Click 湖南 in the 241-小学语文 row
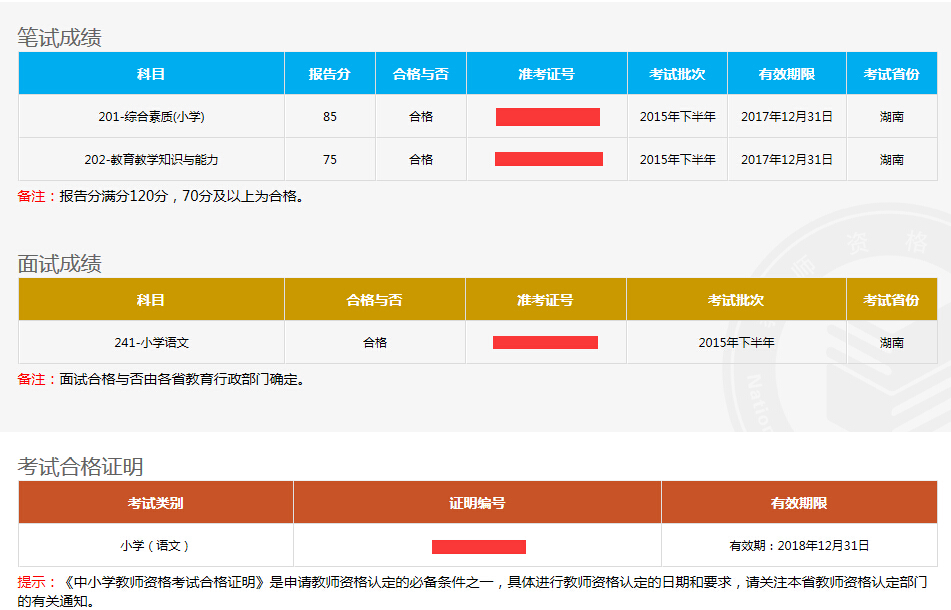The height and width of the screenshot is (610, 951). (892, 343)
